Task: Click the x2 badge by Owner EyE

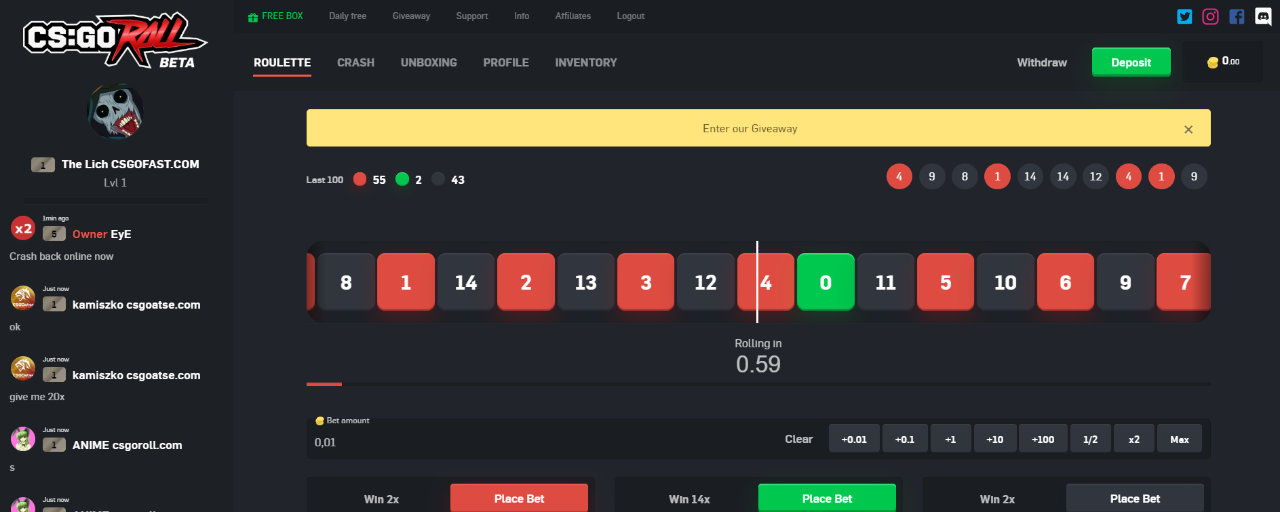Action: click(23, 229)
